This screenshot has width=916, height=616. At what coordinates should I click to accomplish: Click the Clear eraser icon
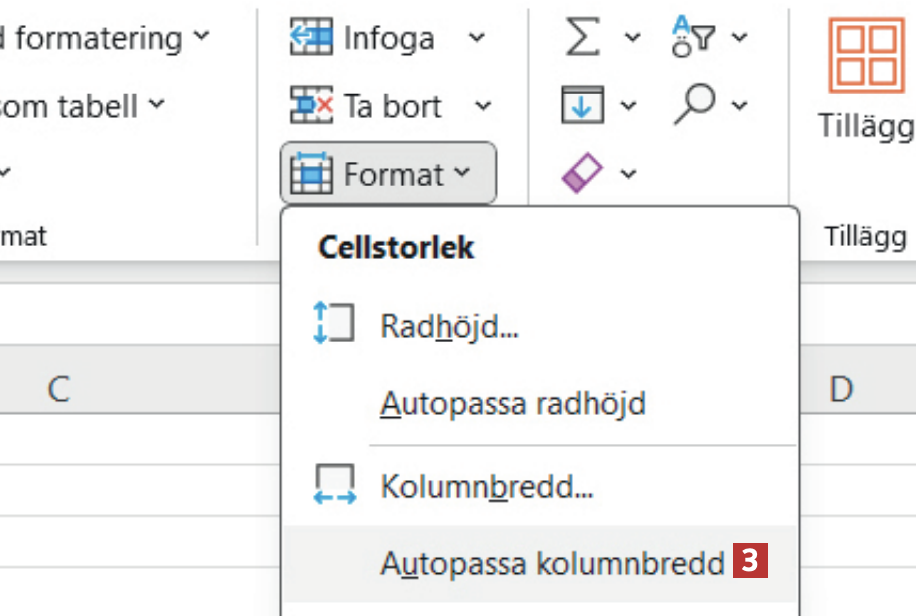[583, 174]
